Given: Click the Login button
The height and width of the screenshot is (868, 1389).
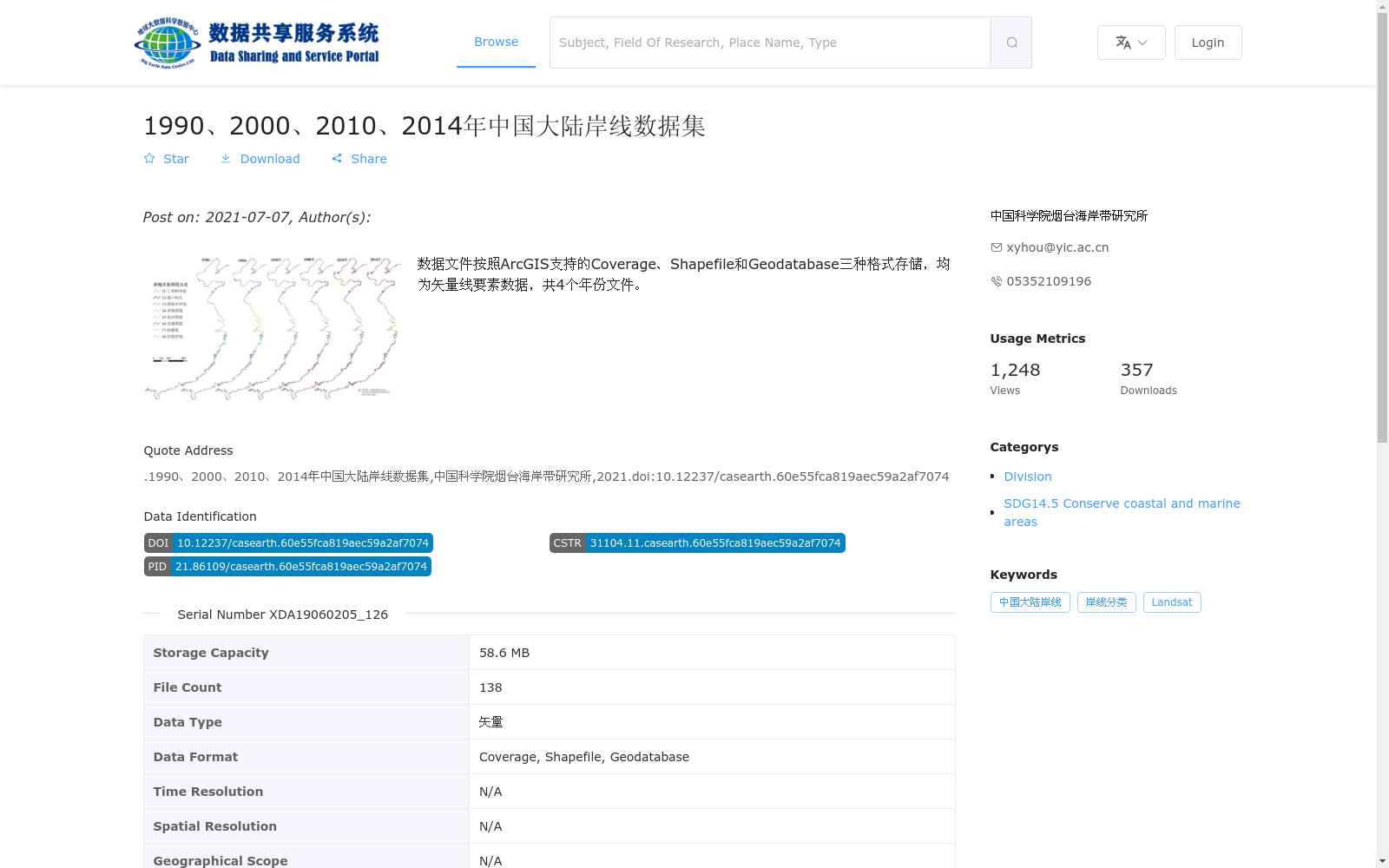Looking at the screenshot, I should [x=1208, y=43].
